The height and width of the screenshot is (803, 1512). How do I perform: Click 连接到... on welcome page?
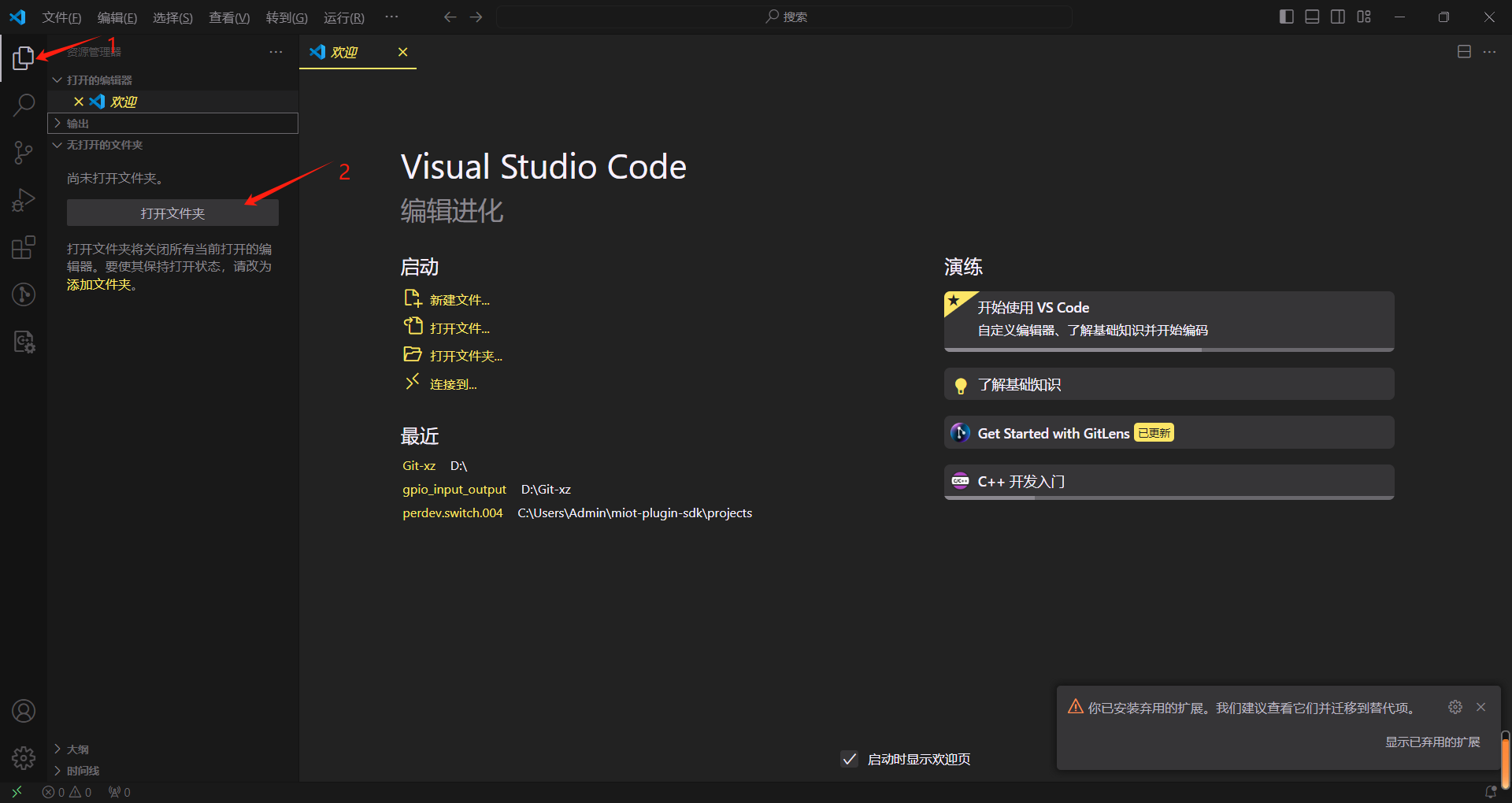pyautogui.click(x=439, y=384)
